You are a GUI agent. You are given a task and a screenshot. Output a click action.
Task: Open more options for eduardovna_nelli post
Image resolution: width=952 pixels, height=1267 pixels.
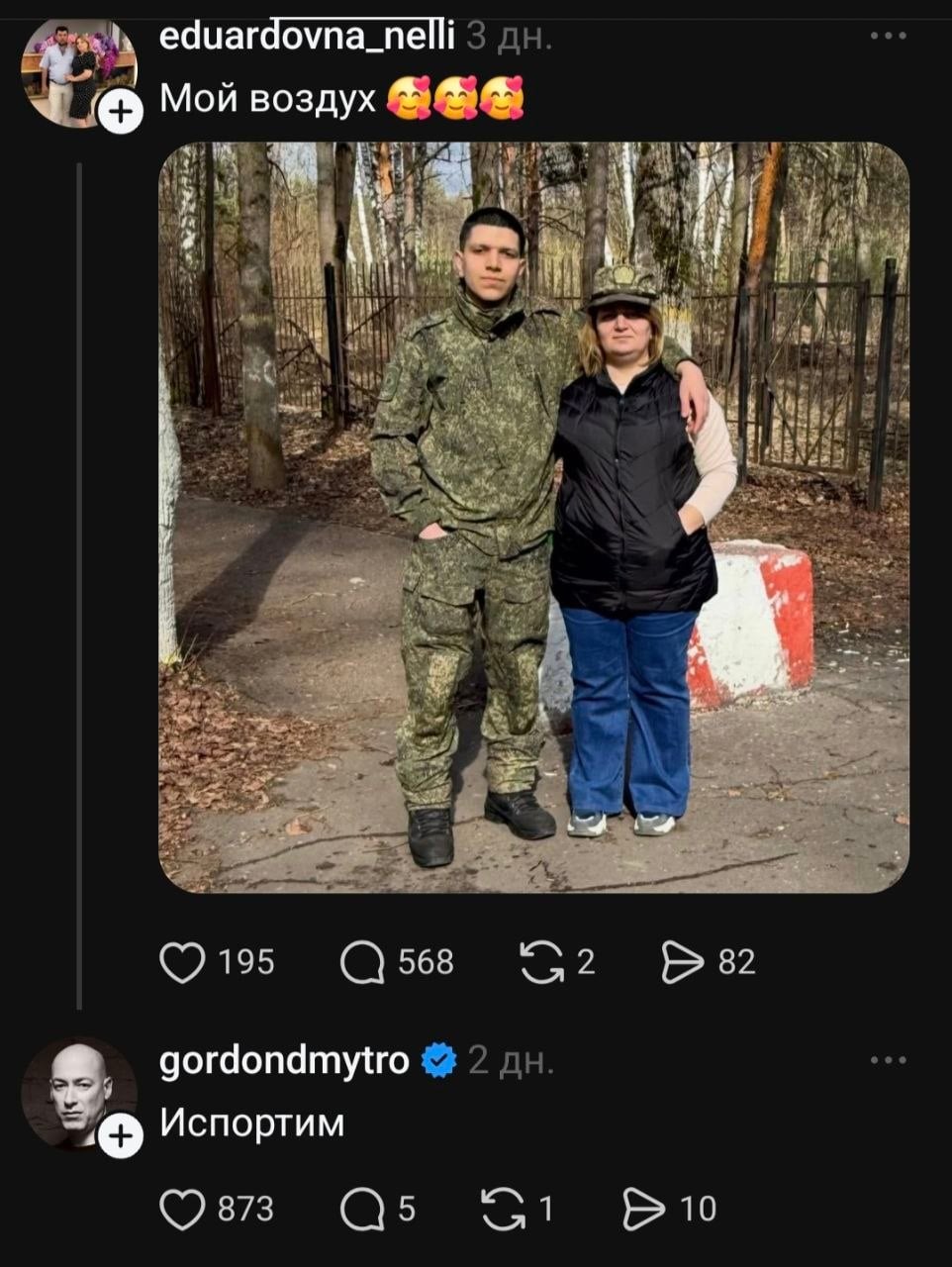tap(888, 36)
